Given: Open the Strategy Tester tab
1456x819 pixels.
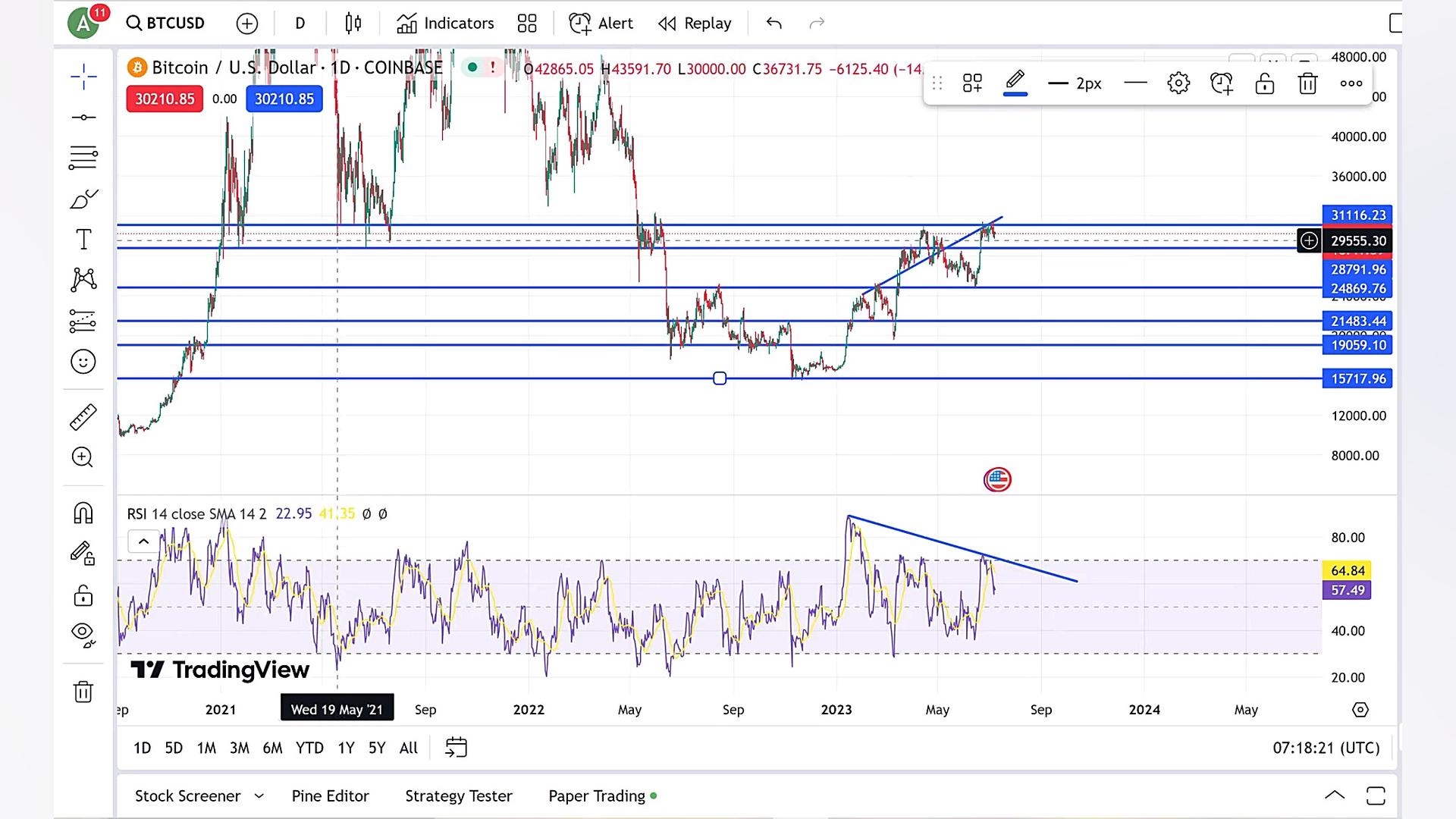Looking at the screenshot, I should pos(459,796).
